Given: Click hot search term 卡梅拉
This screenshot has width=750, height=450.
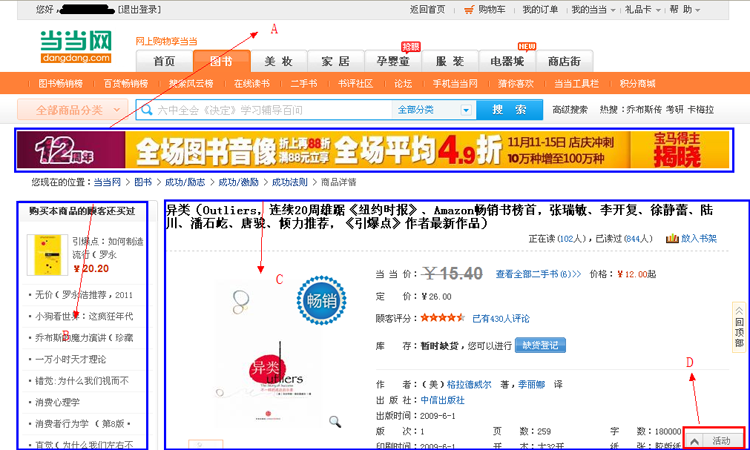Looking at the screenshot, I should (700, 110).
